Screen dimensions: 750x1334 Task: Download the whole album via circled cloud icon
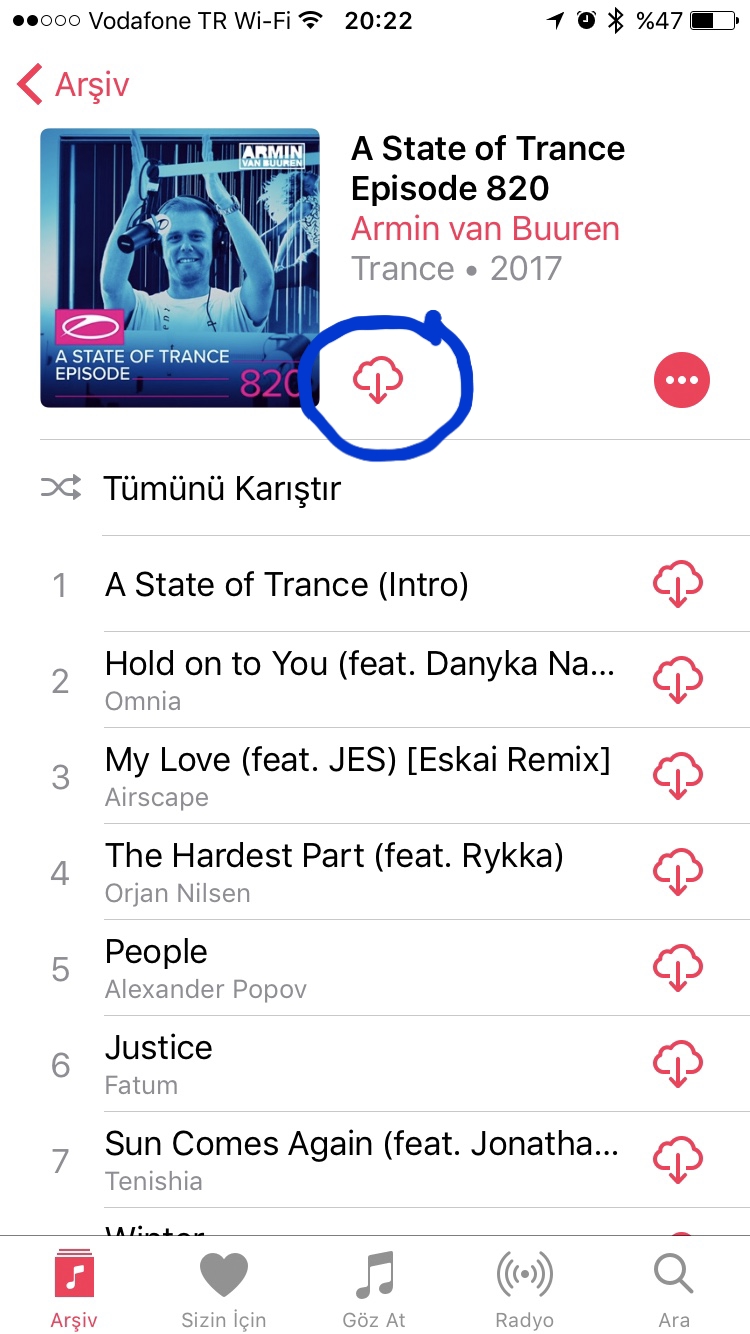tap(378, 380)
